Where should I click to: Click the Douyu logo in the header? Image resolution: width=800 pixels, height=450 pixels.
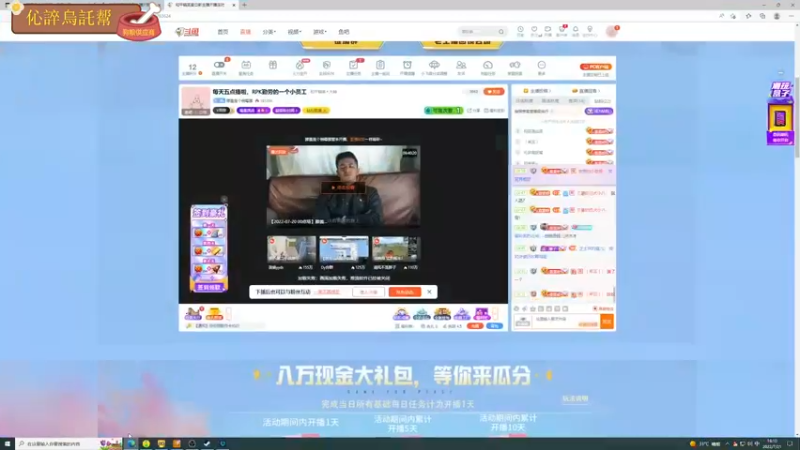(x=187, y=32)
